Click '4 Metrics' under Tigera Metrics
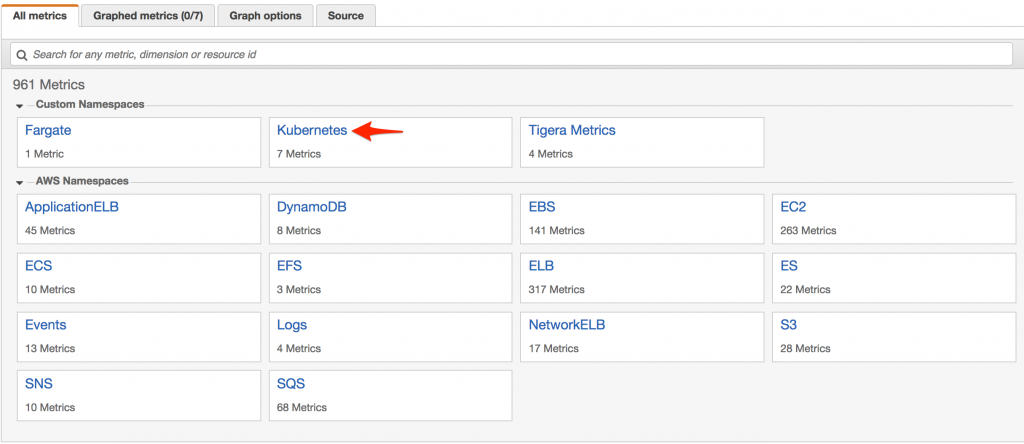This screenshot has height=444, width=1024. [551, 154]
